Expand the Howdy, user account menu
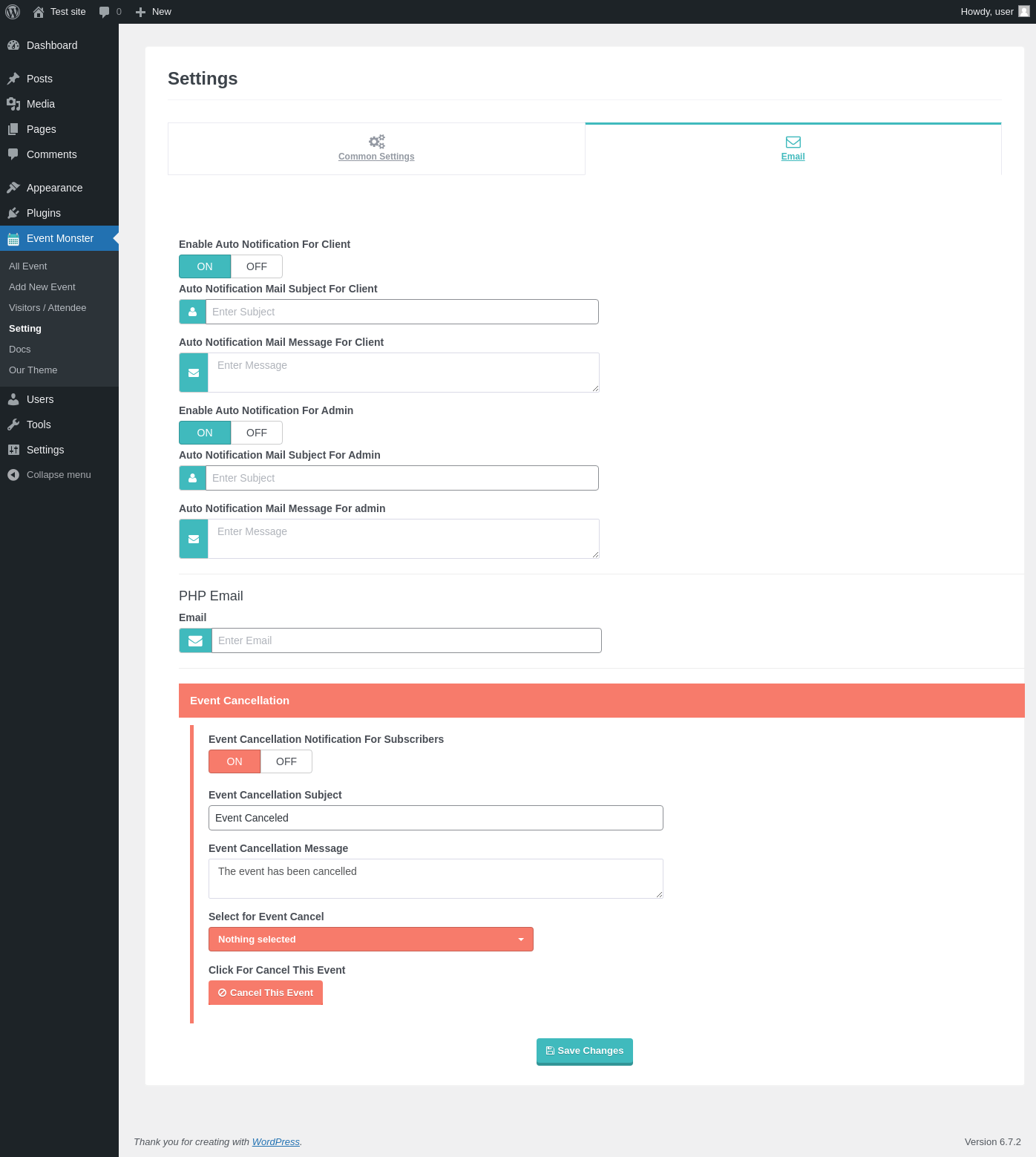 point(994,12)
